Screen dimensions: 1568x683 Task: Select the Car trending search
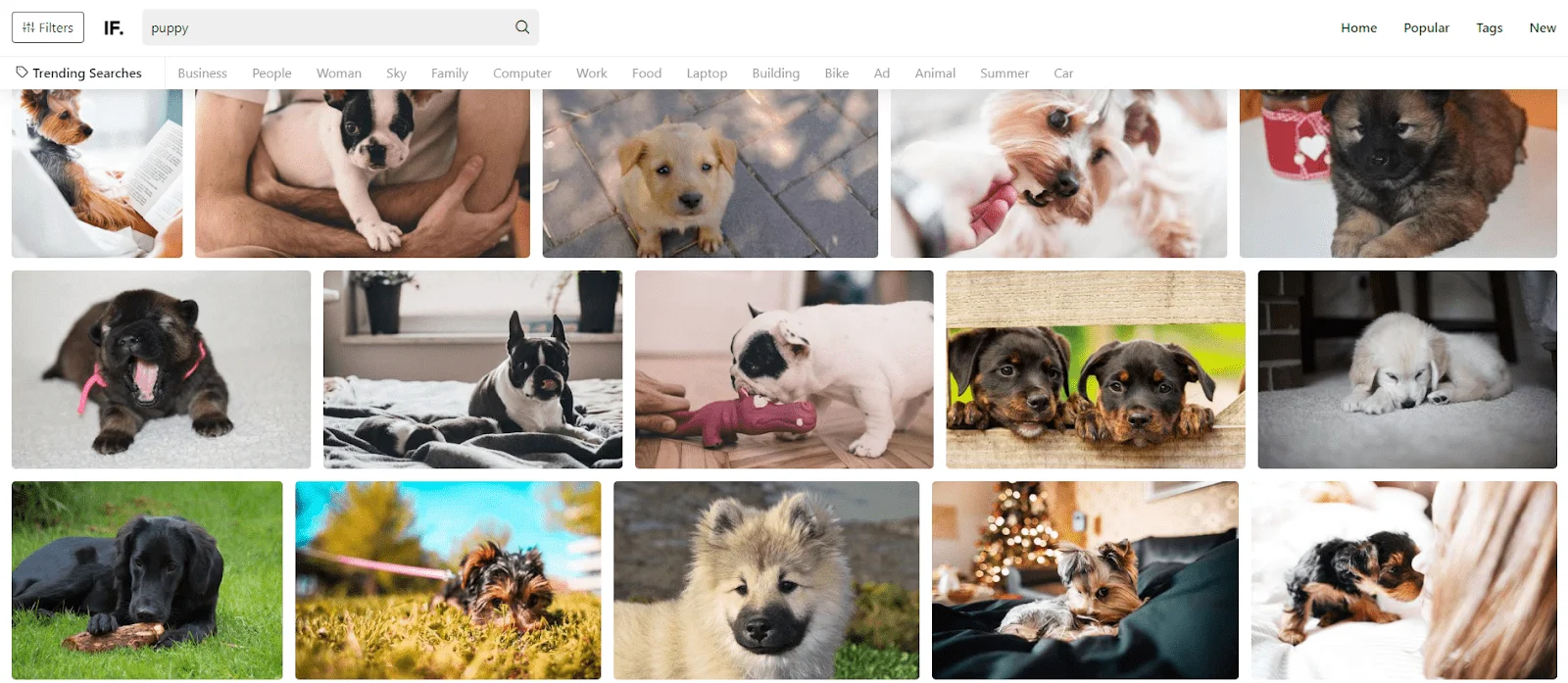pos(1063,73)
